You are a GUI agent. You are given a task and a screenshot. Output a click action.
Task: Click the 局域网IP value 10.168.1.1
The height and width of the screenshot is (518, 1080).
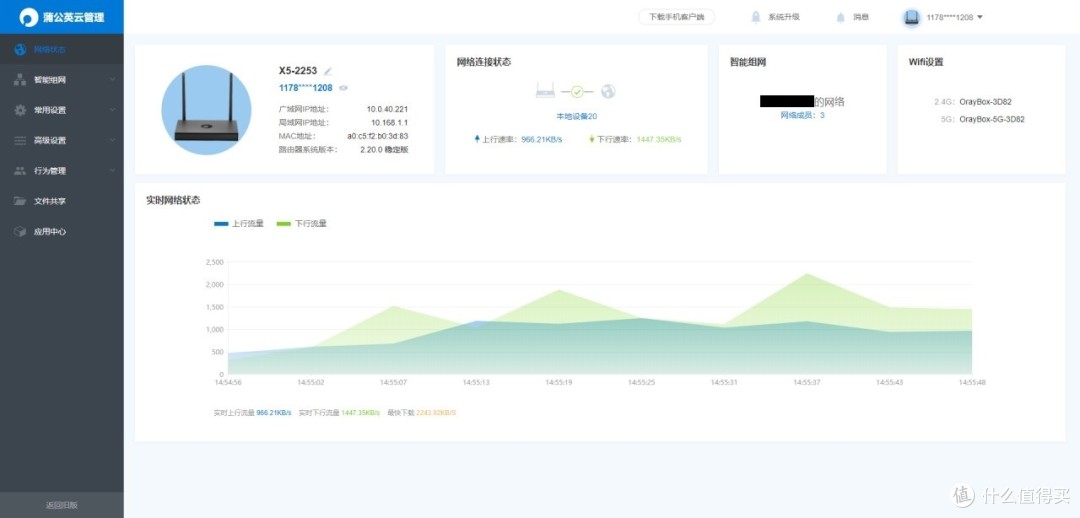(x=390, y=123)
